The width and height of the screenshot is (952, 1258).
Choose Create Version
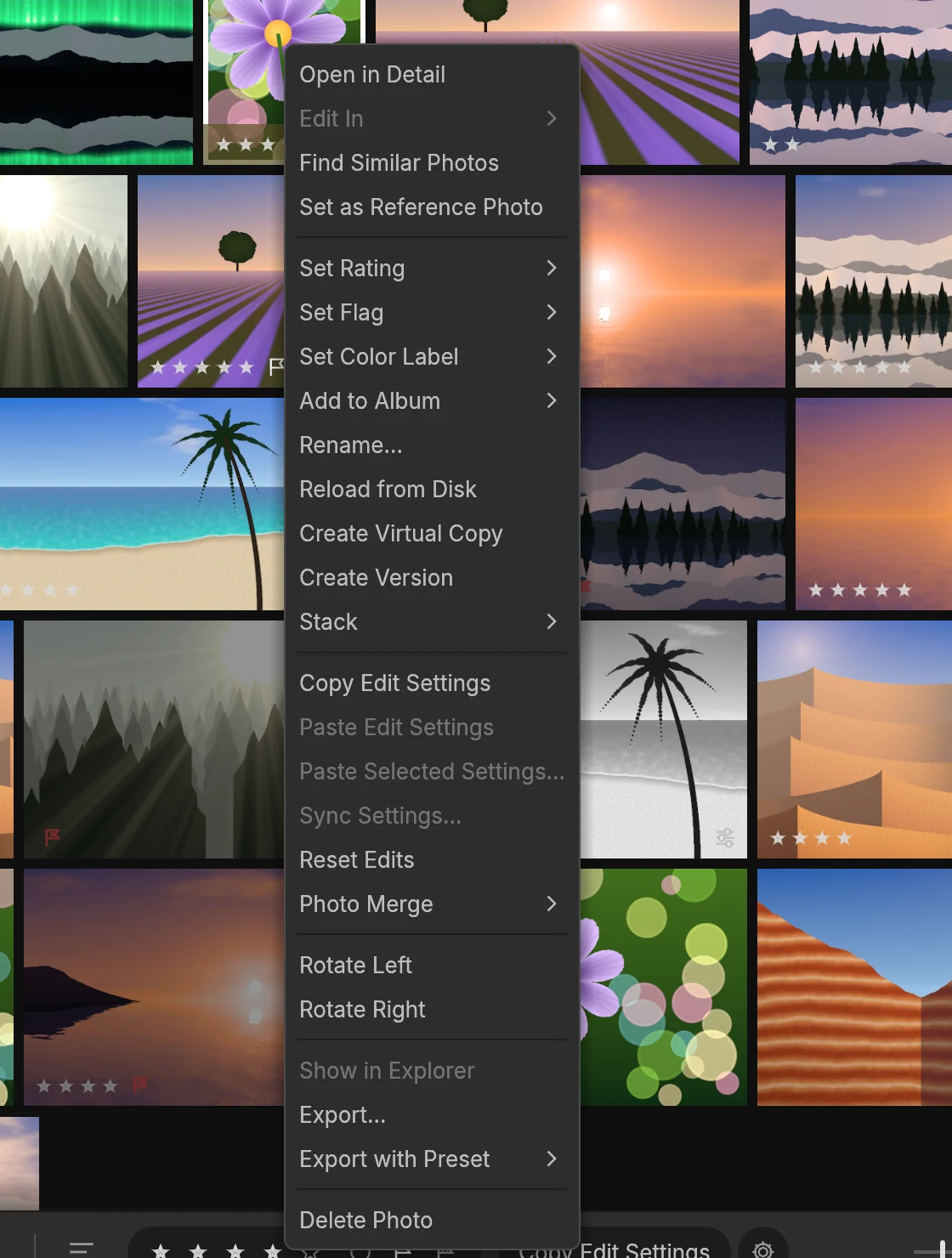pos(433,578)
